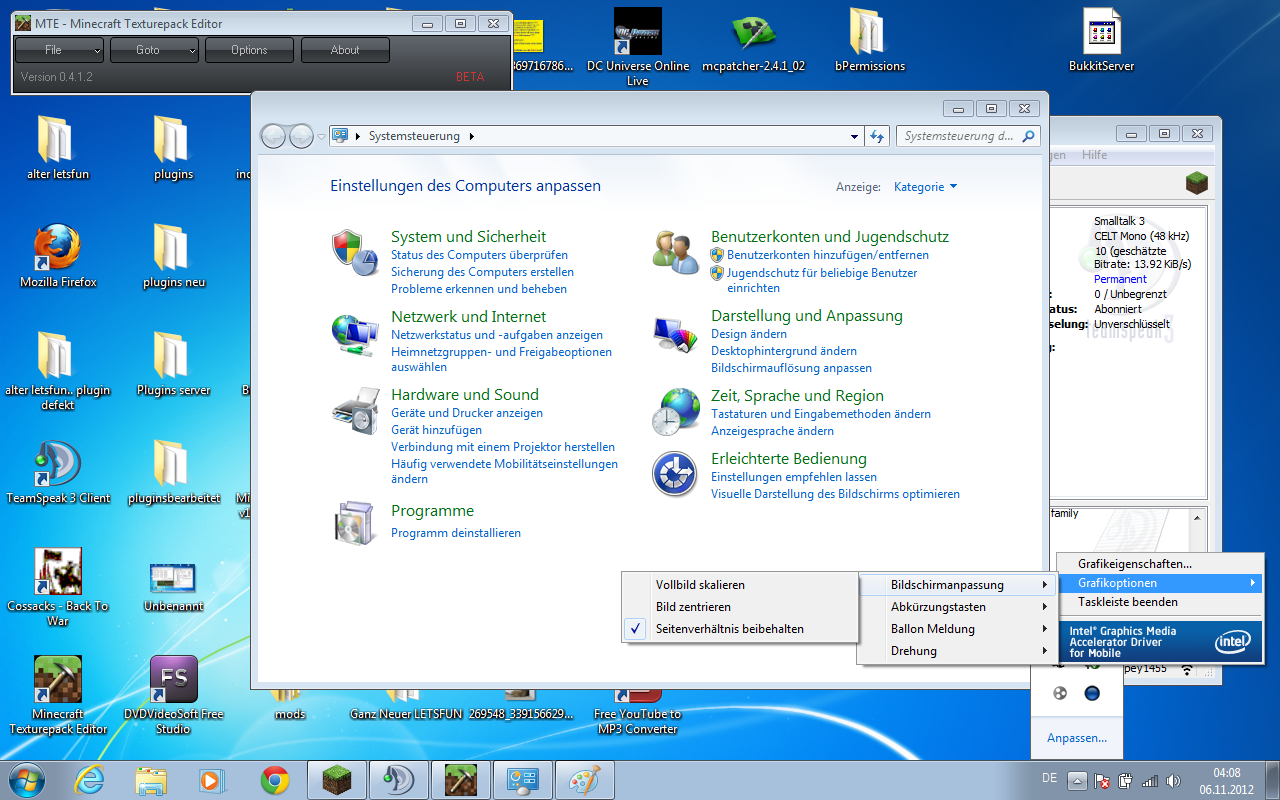
Task: Click the Benutzerkonten und Jugendschutz users icon
Action: pyautogui.click(x=675, y=252)
